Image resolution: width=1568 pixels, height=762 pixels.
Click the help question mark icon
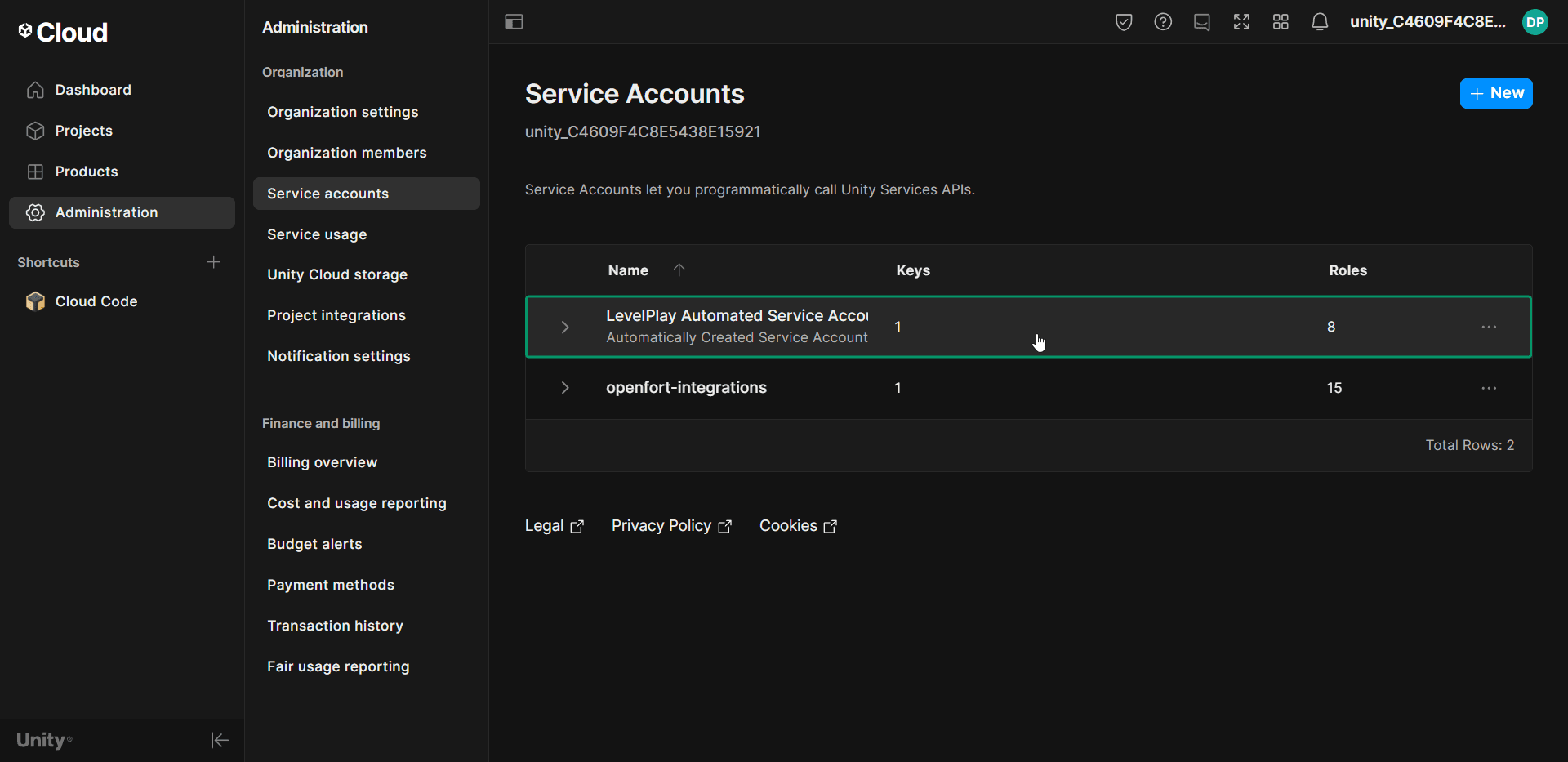click(1163, 22)
